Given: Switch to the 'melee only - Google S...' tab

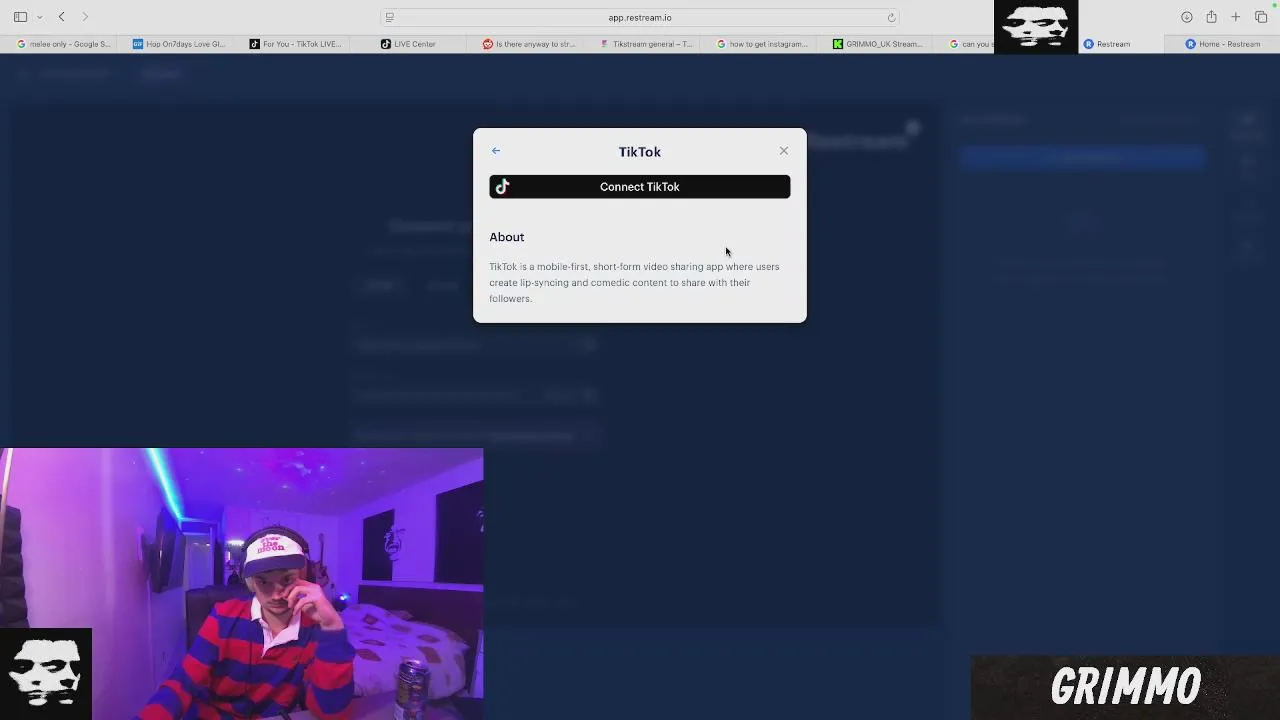Looking at the screenshot, I should click(63, 44).
